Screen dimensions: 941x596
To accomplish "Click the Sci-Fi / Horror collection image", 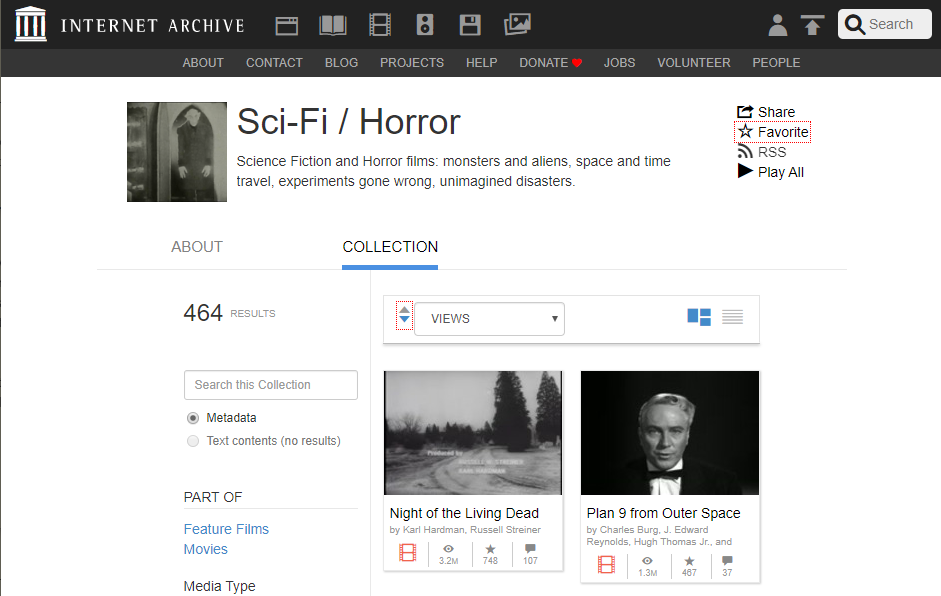I will pos(176,152).
